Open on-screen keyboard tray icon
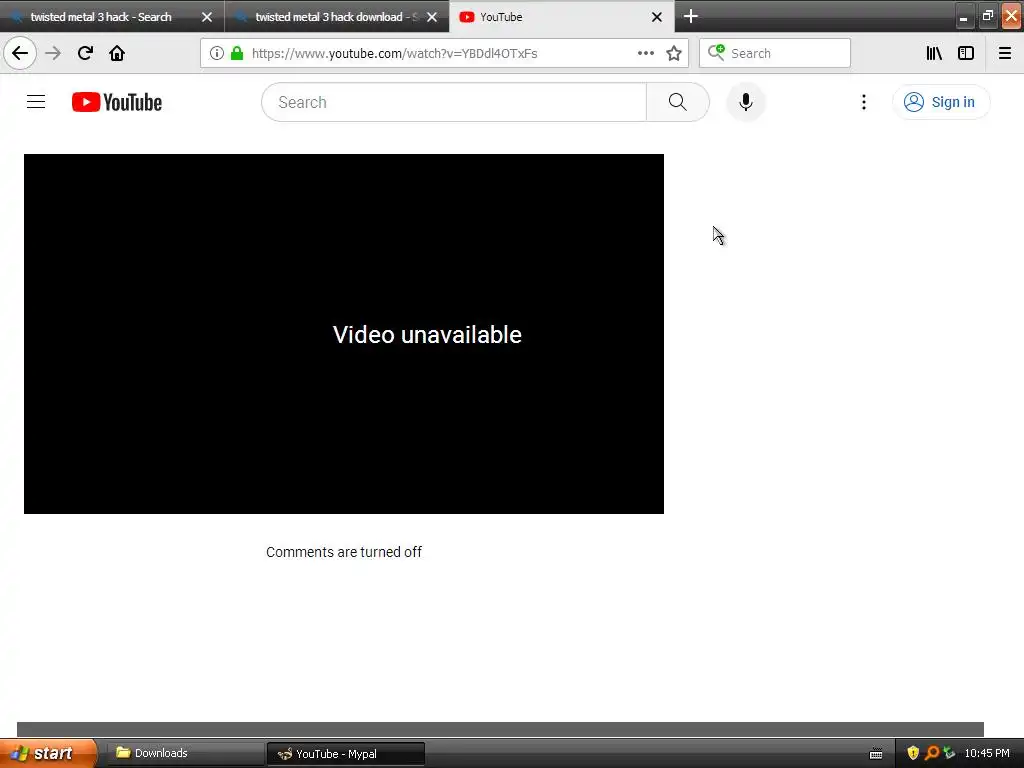The height and width of the screenshot is (768, 1024). pos(876,754)
